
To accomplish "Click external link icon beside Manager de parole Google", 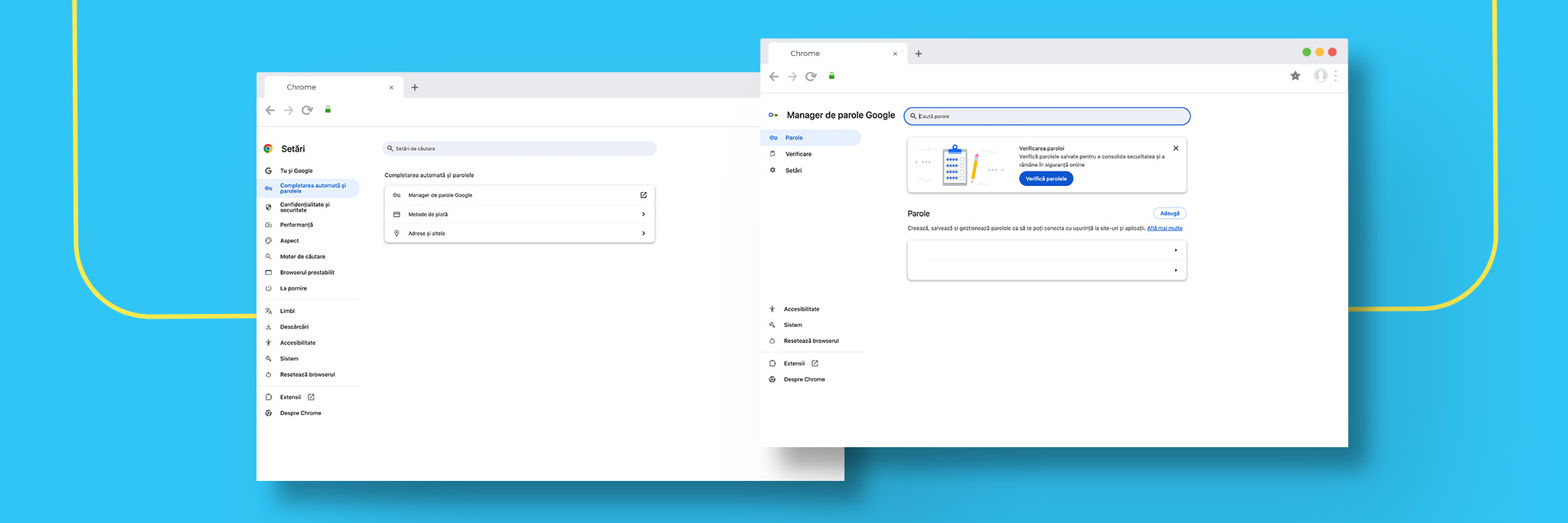I will click(643, 195).
